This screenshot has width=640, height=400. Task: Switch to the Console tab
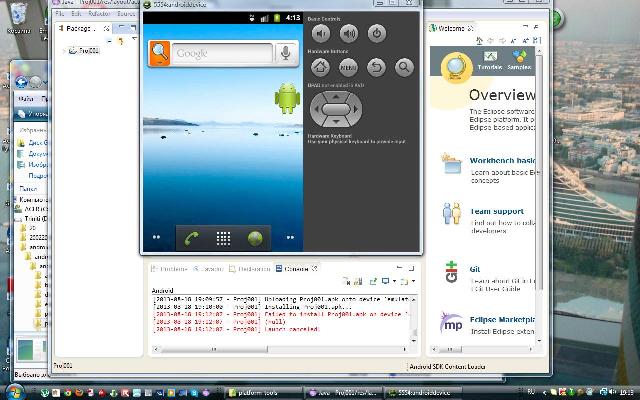pos(296,269)
